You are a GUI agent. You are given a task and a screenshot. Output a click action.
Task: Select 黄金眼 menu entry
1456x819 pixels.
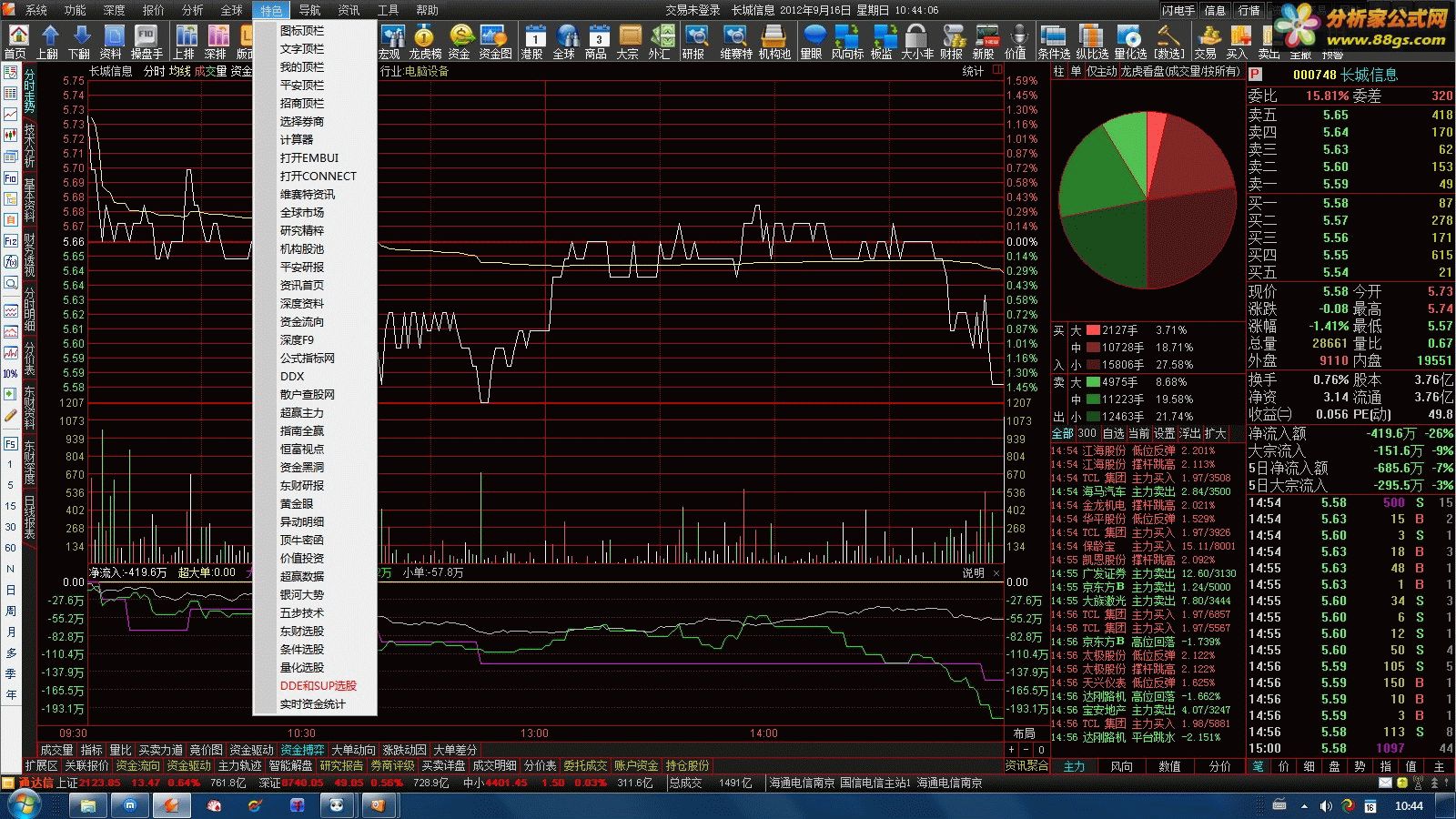click(x=297, y=503)
